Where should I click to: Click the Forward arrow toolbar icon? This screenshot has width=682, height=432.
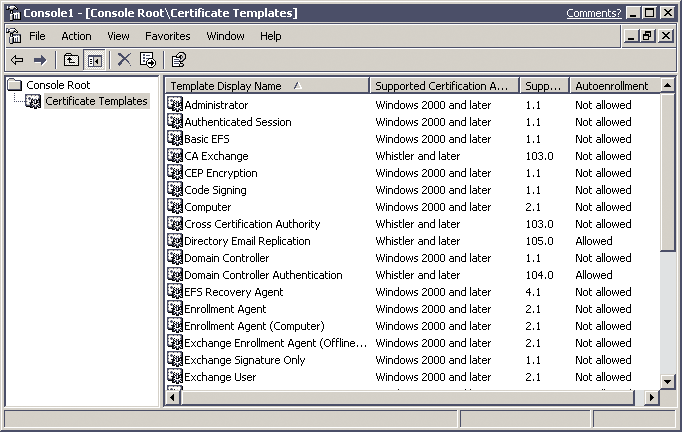[x=39, y=60]
